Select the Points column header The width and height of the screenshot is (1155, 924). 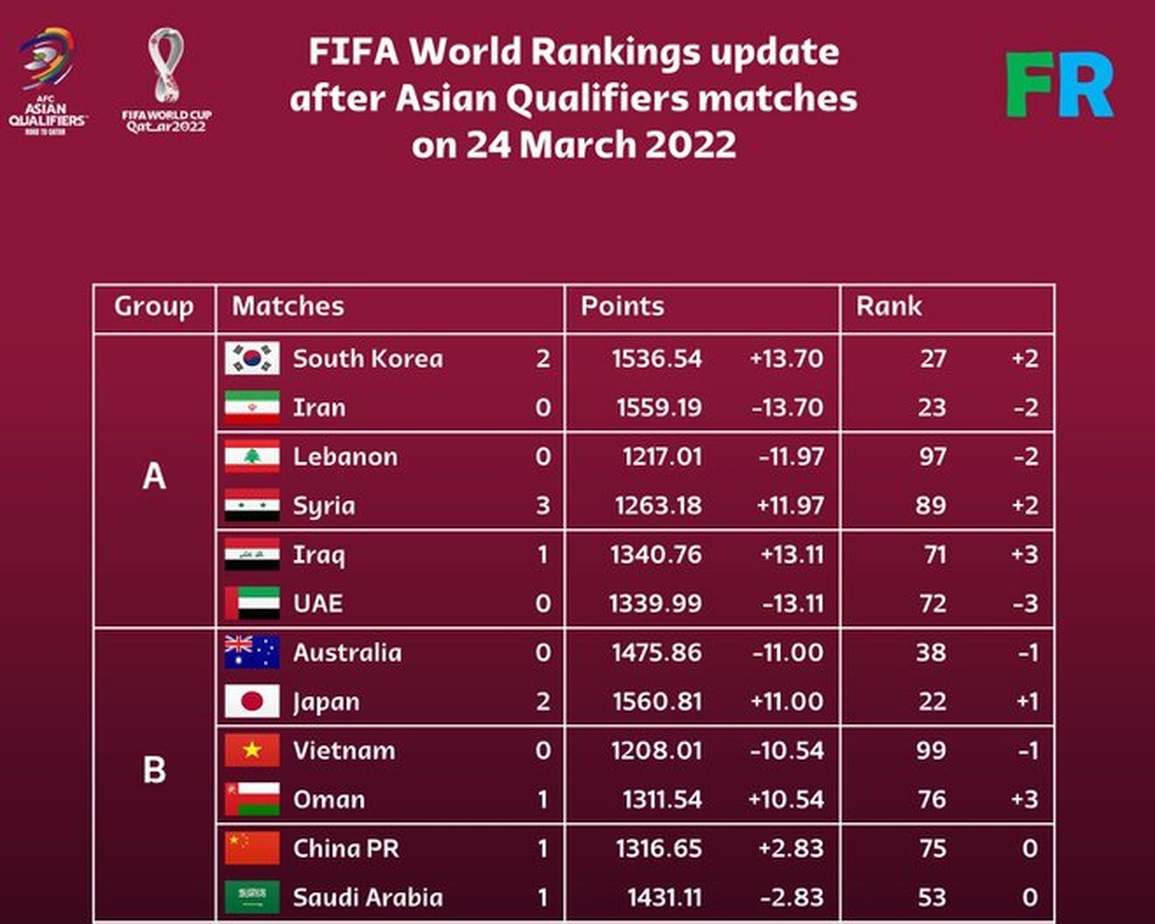pyautogui.click(x=622, y=307)
